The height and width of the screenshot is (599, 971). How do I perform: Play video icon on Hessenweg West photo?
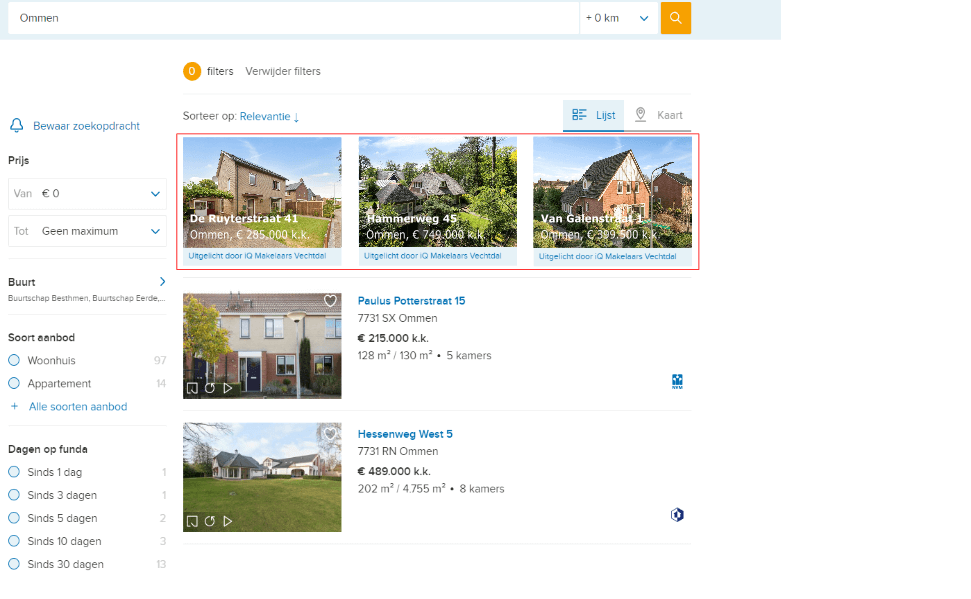click(x=228, y=522)
